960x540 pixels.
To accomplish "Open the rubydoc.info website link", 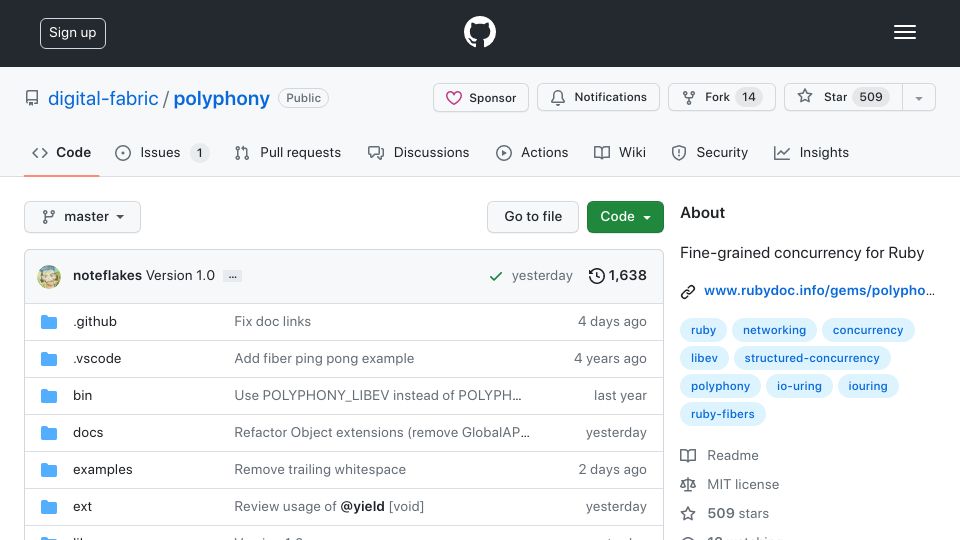I will [x=819, y=290].
